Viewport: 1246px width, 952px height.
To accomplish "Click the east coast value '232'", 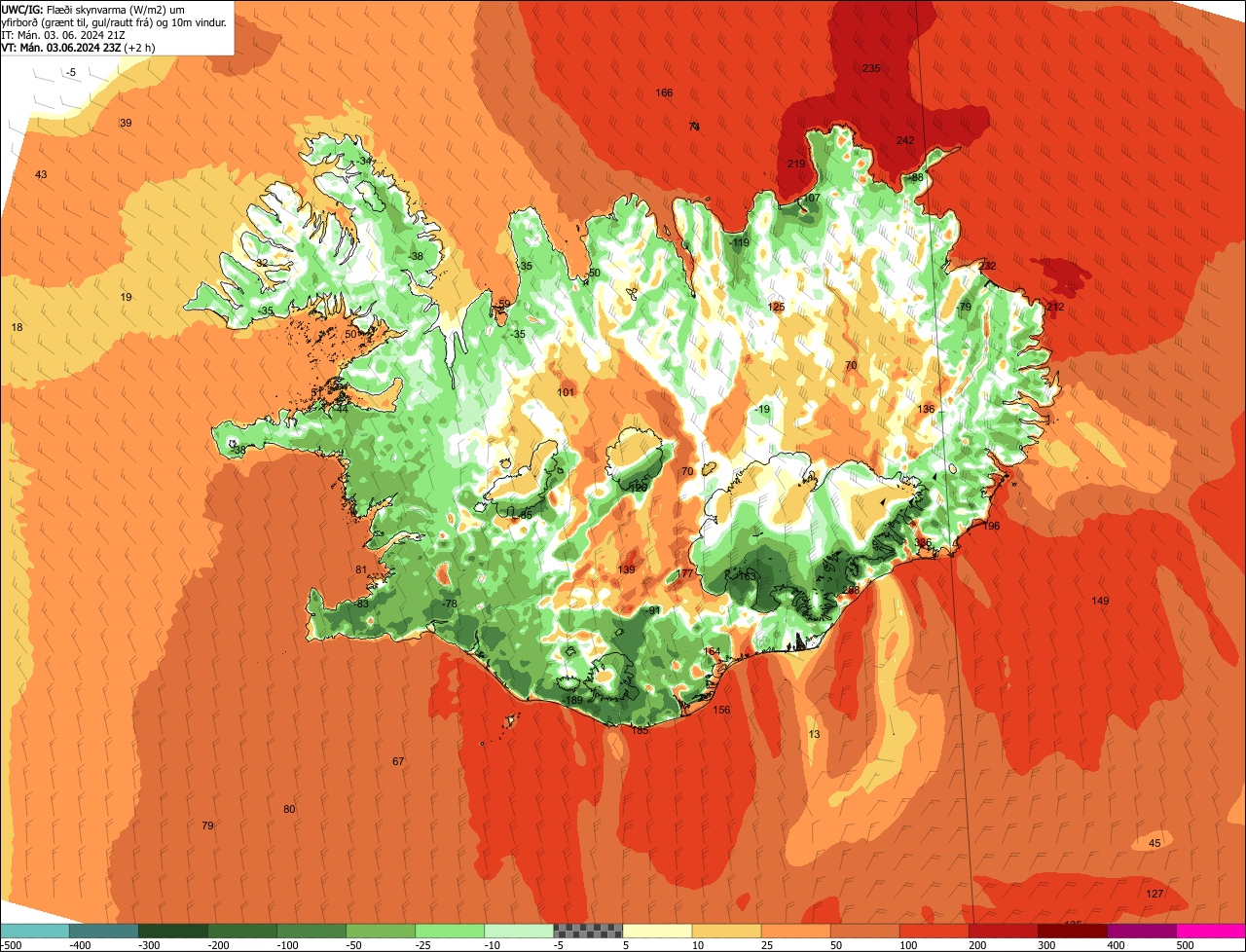I will pyautogui.click(x=988, y=266).
